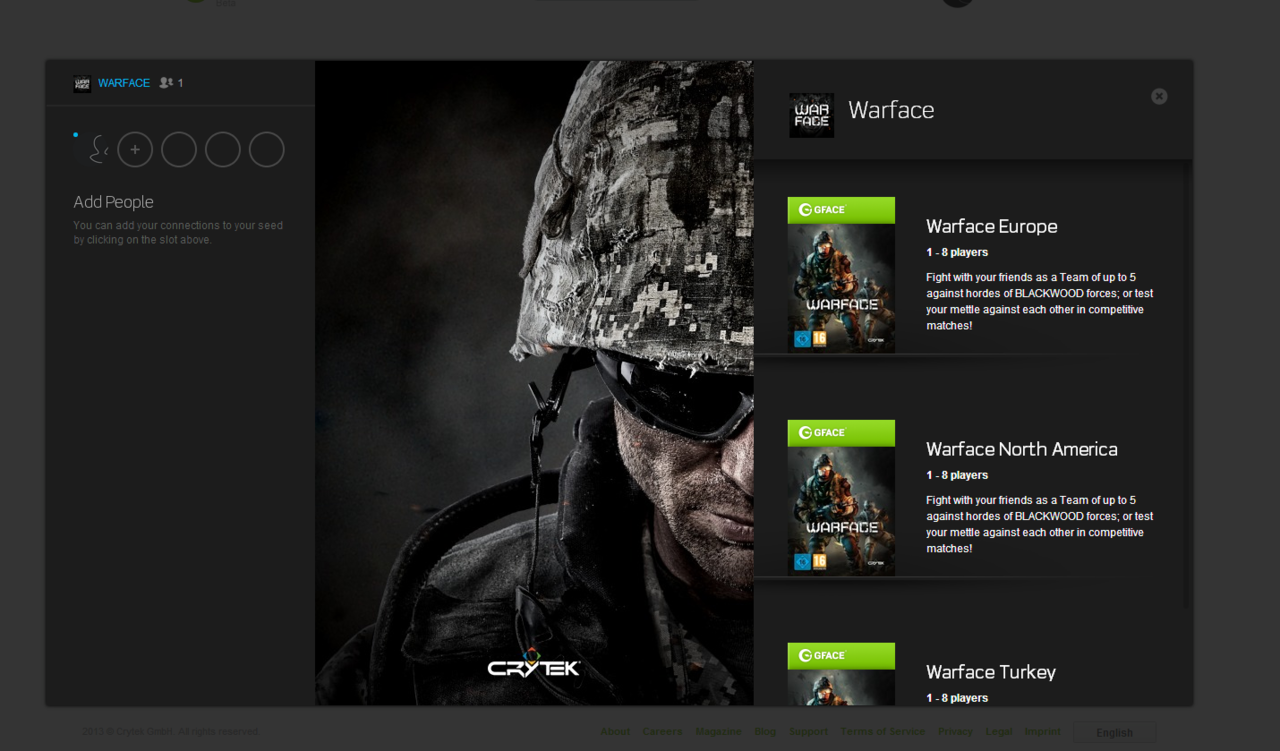Open the English language selector
The image size is (1280, 751).
coord(1115,733)
